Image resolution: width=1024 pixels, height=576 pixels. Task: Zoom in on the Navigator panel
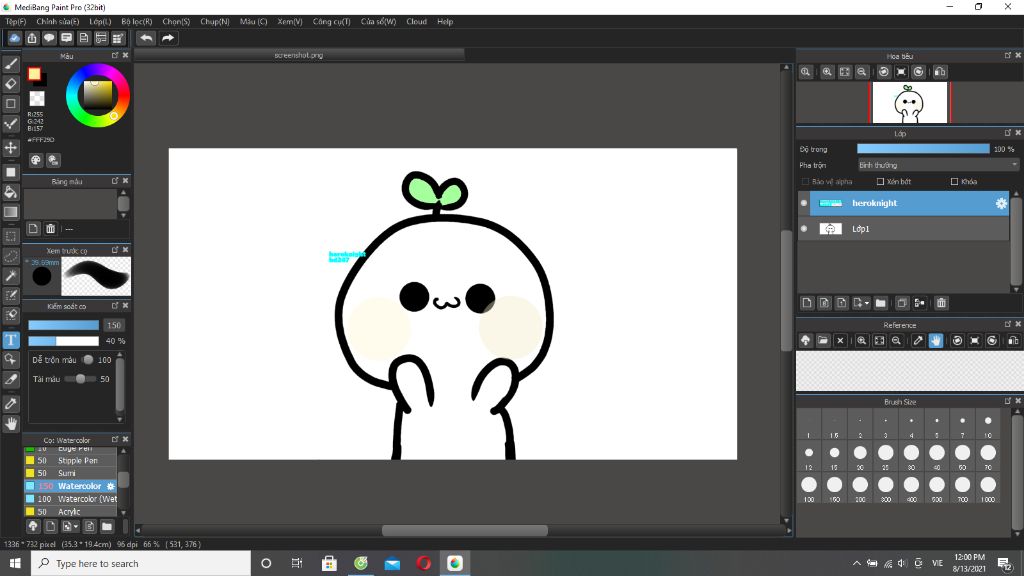[x=827, y=72]
